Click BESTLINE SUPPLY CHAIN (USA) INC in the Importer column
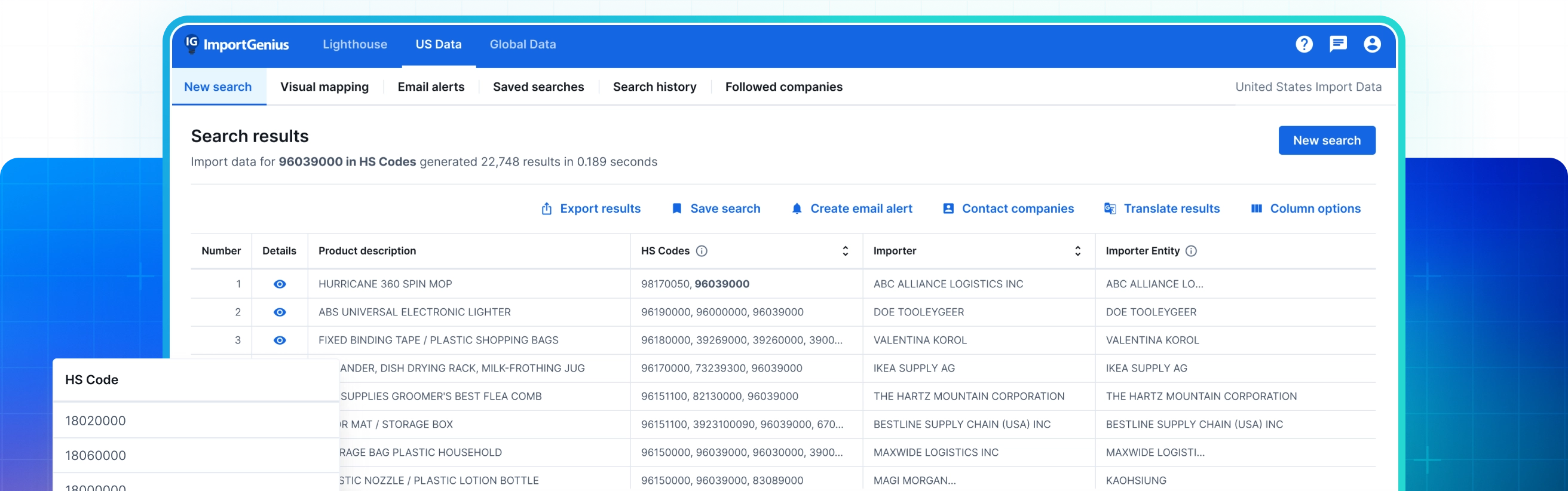 tap(961, 424)
